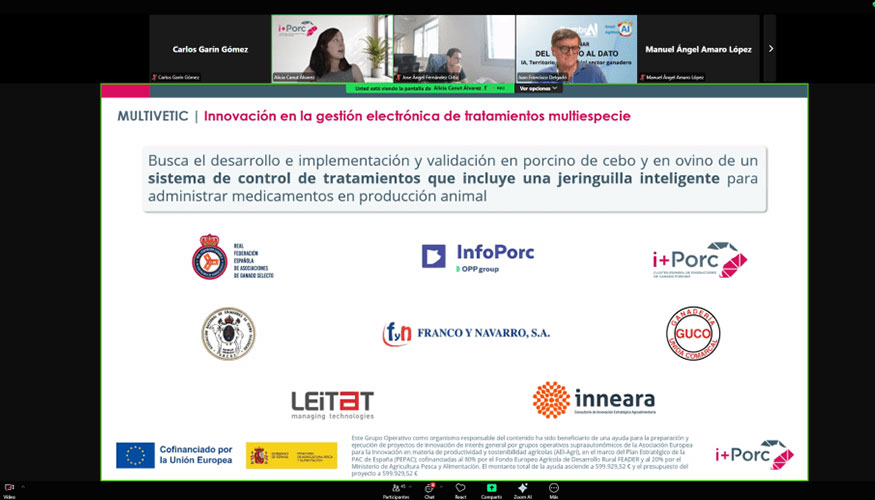Click the Video camera icon in toolbar
This screenshot has width=875, height=500.
tap(8, 488)
